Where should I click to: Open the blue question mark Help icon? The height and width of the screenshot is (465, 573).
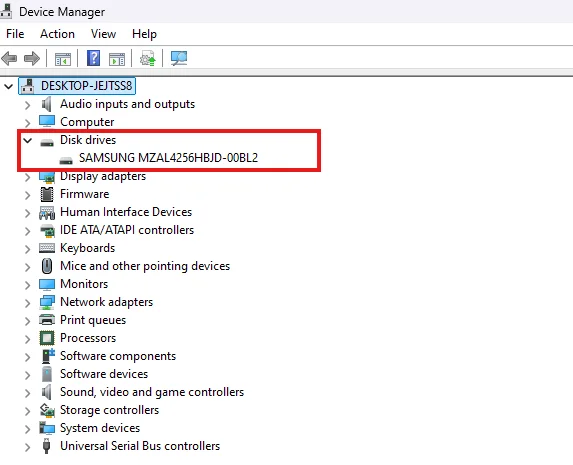coord(94,58)
